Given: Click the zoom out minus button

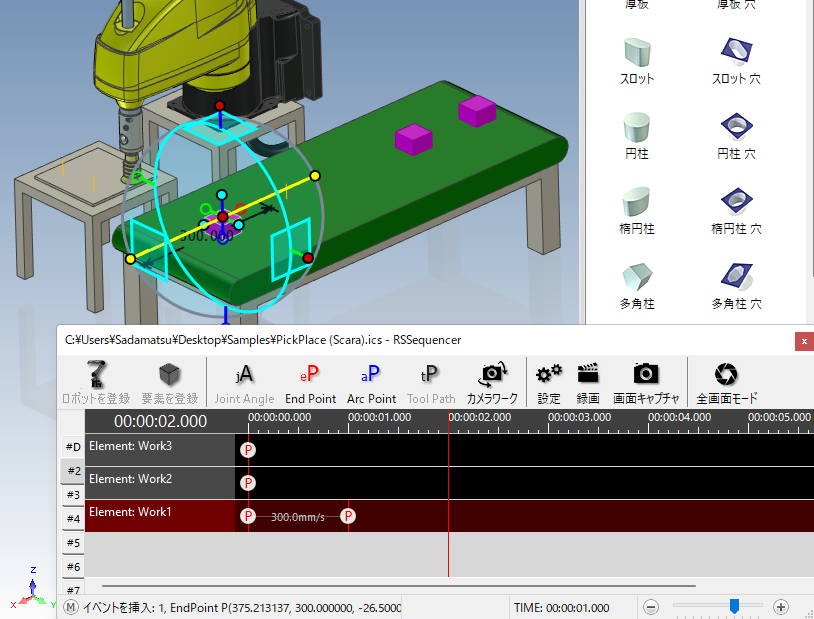Looking at the screenshot, I should [651, 607].
